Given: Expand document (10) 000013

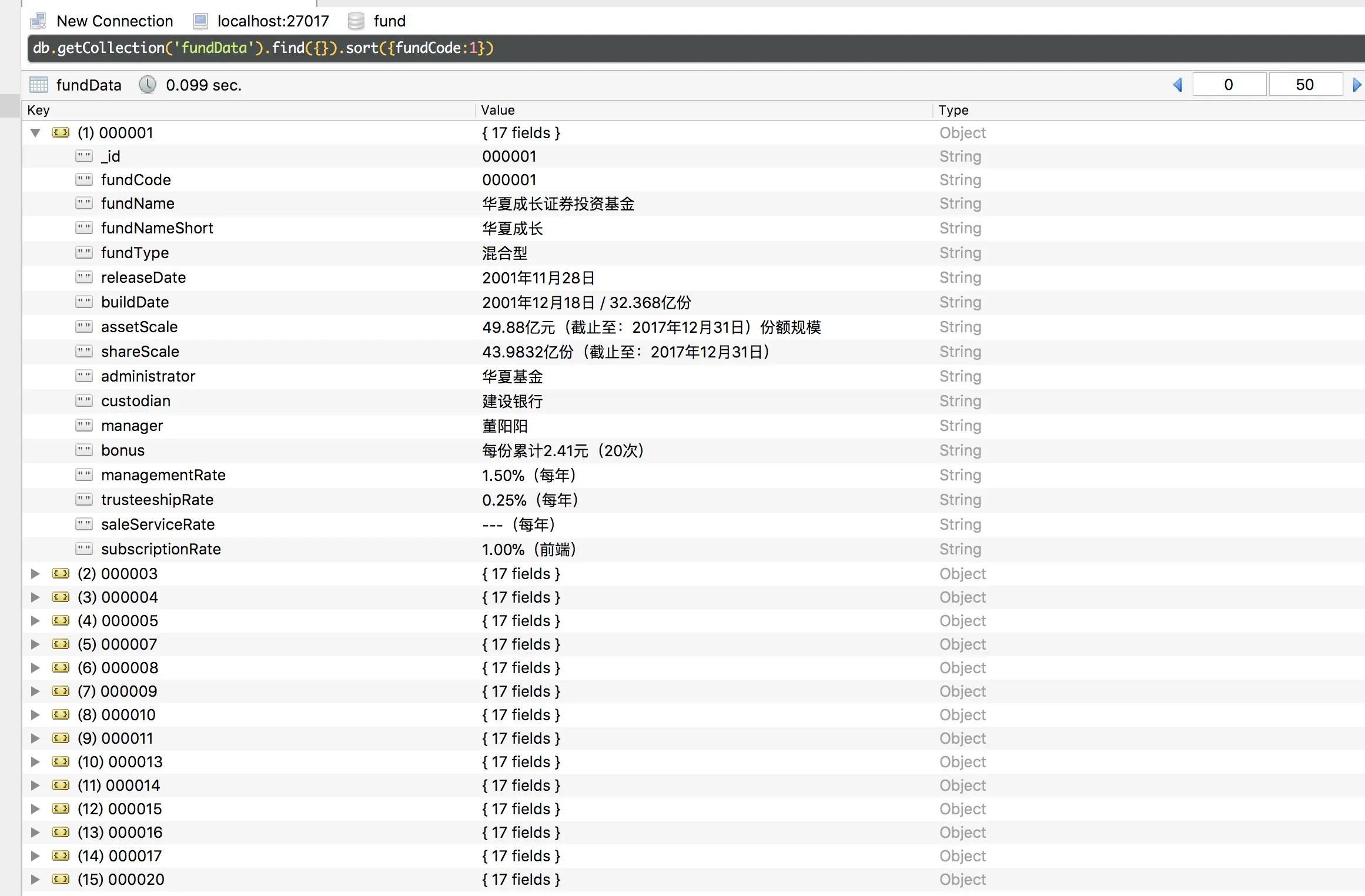Looking at the screenshot, I should click(x=35, y=761).
